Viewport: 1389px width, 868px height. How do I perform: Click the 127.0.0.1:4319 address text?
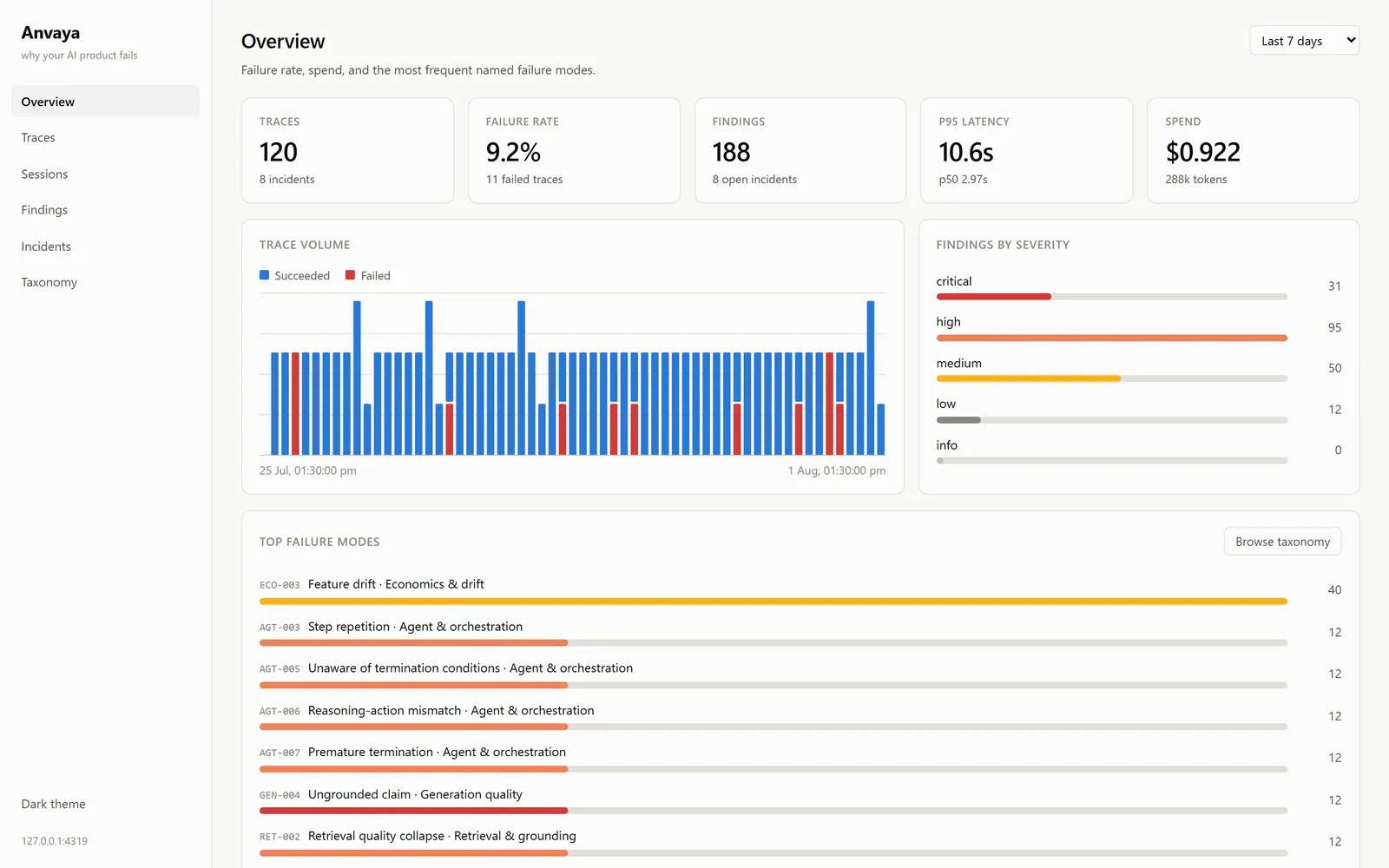(55, 841)
